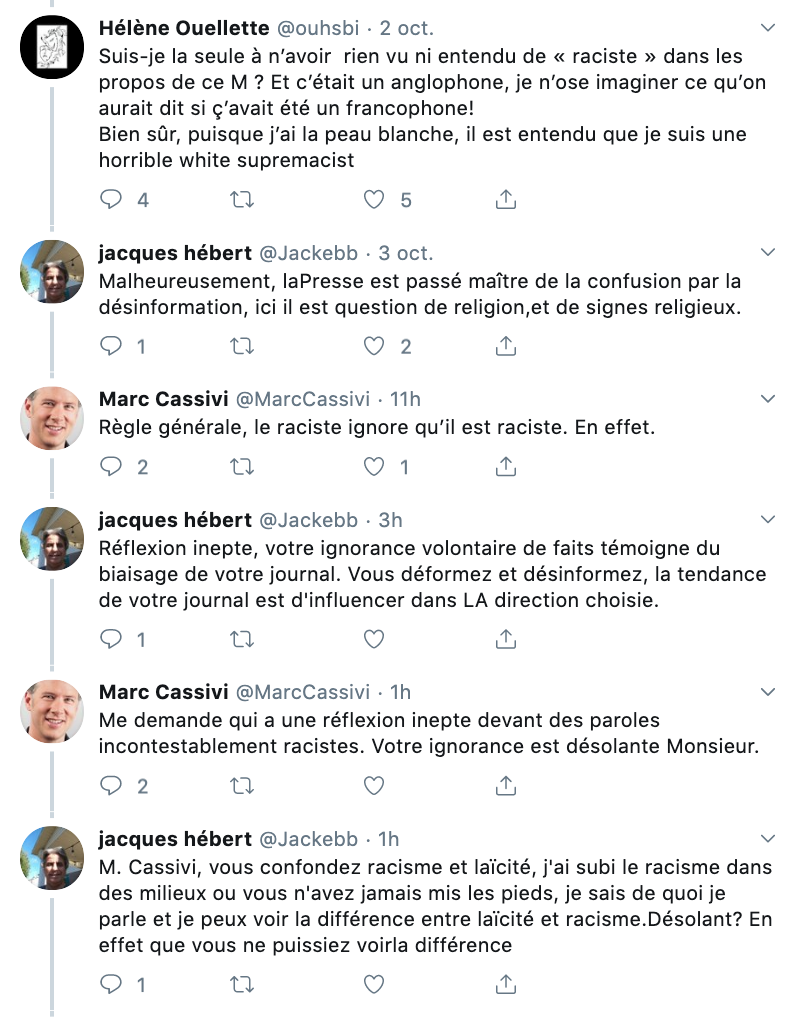Share Marc Cassivi's 11h tweet
Viewport: 794px width, 1020px height.
pos(505,466)
